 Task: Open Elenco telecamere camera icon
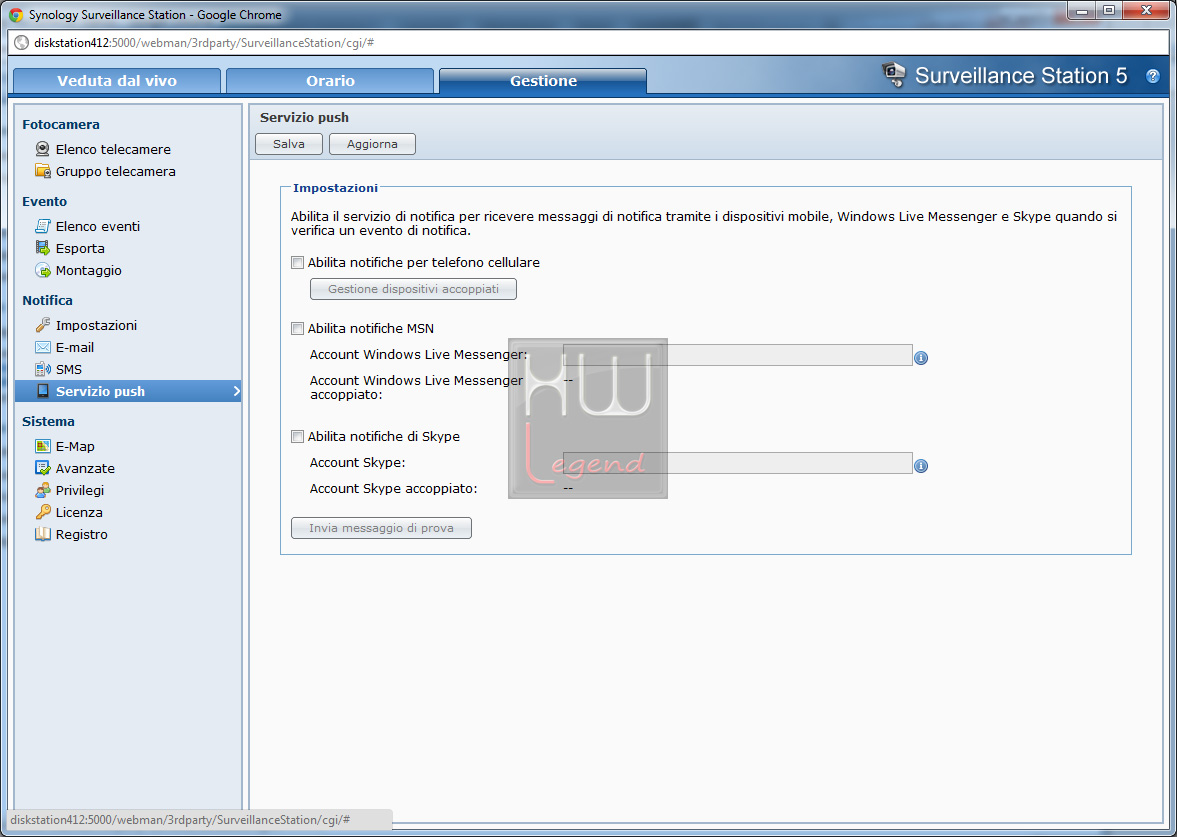pos(43,149)
